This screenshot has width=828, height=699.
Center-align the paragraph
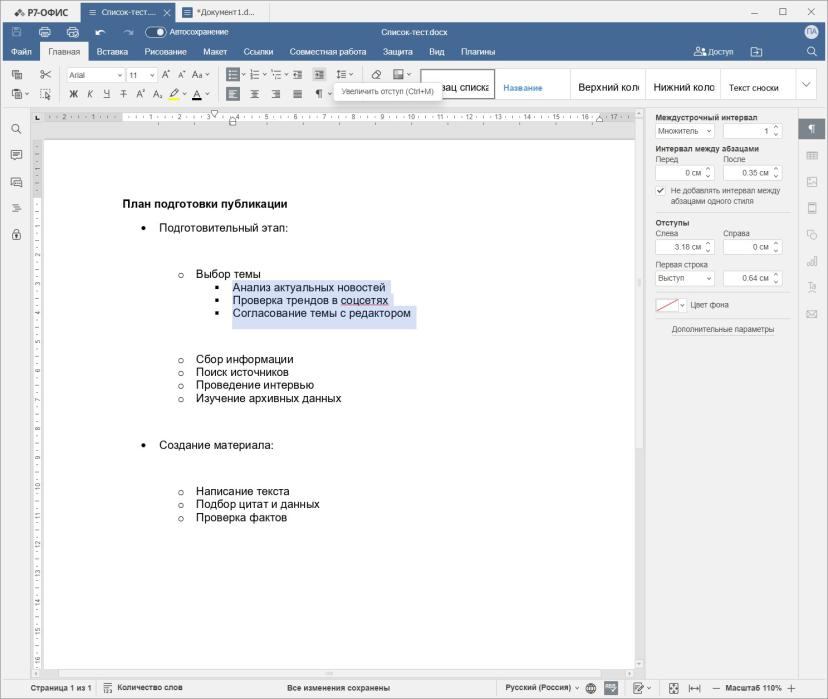point(255,94)
